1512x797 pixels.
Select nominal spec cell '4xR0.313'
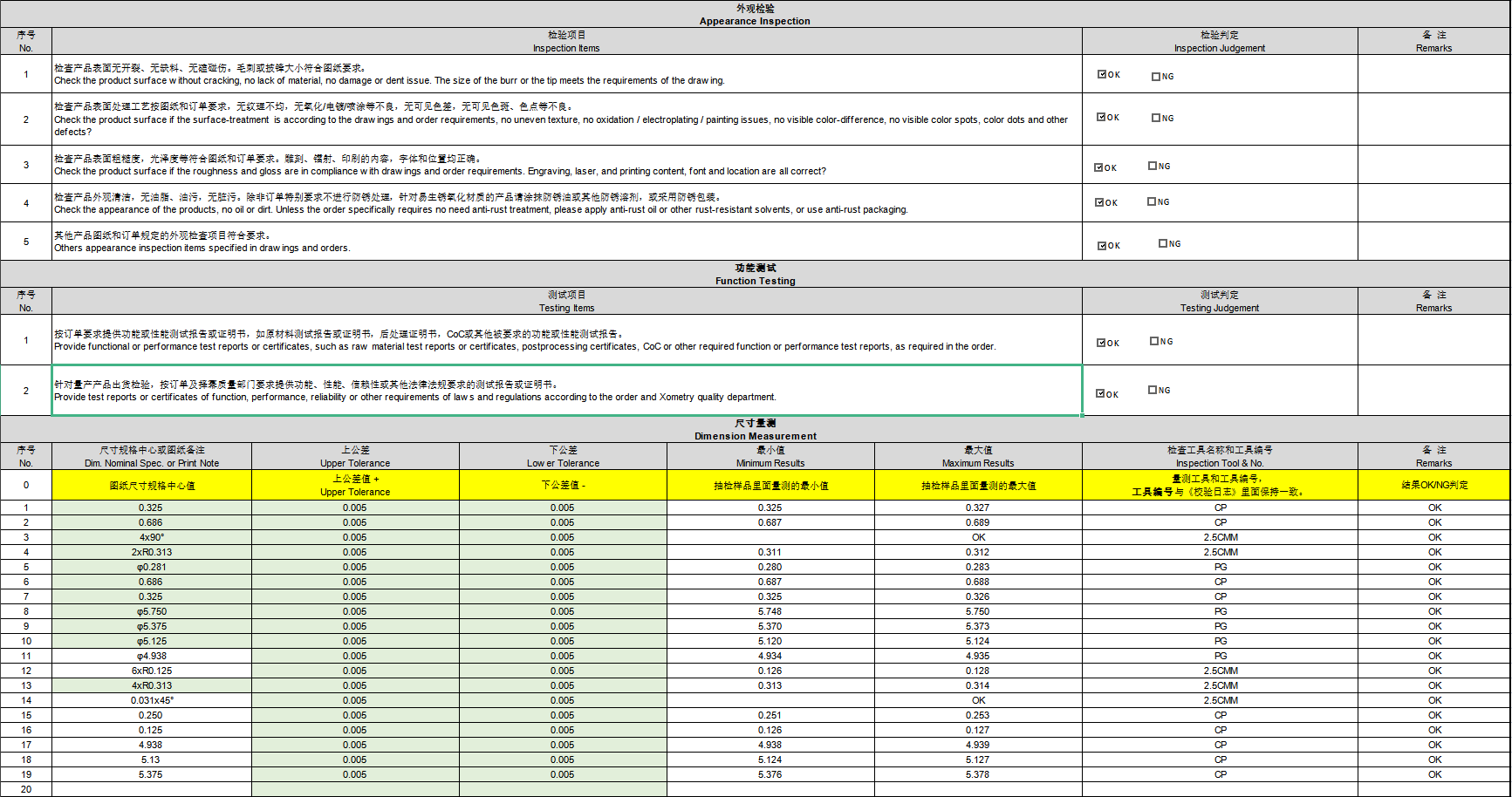152,685
